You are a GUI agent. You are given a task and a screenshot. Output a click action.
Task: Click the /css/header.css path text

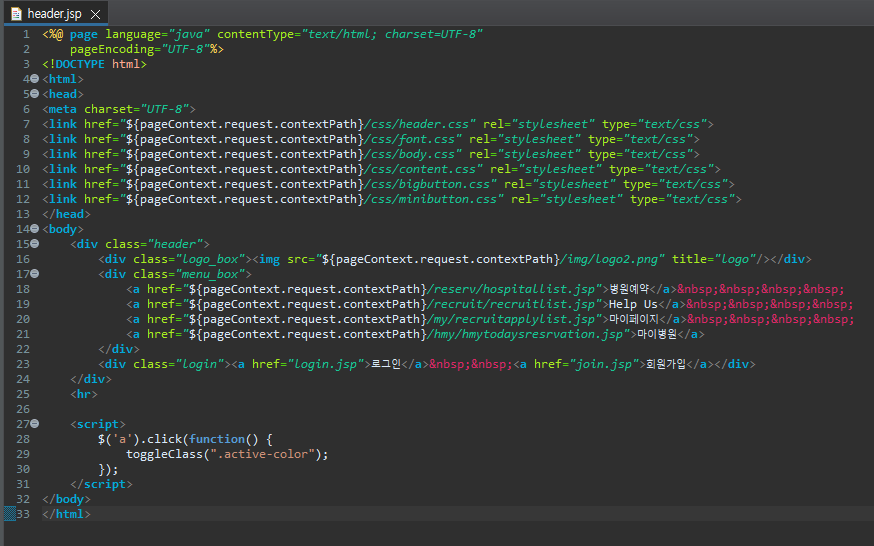pyautogui.click(x=416, y=124)
